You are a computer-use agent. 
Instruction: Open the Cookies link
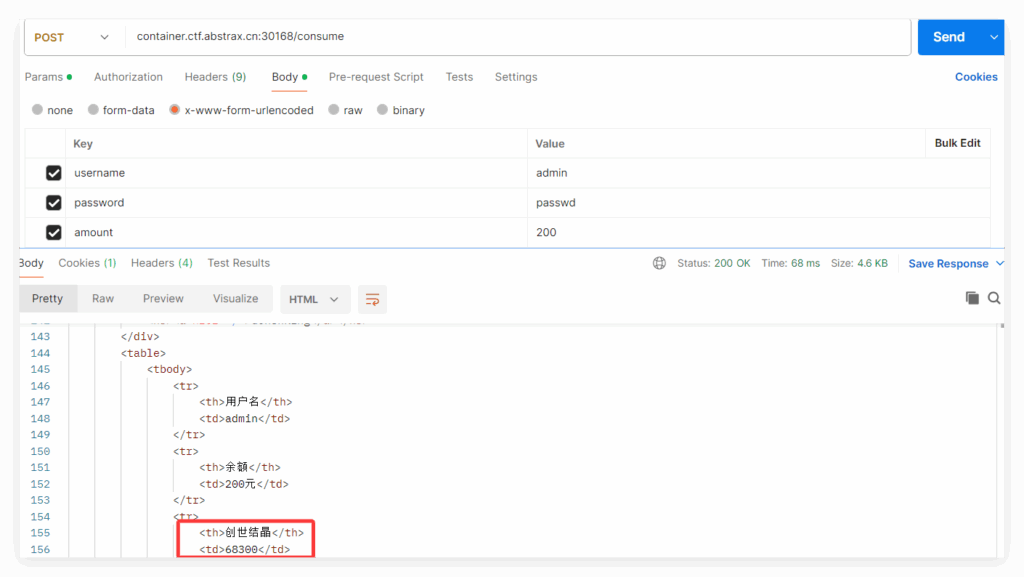click(976, 77)
